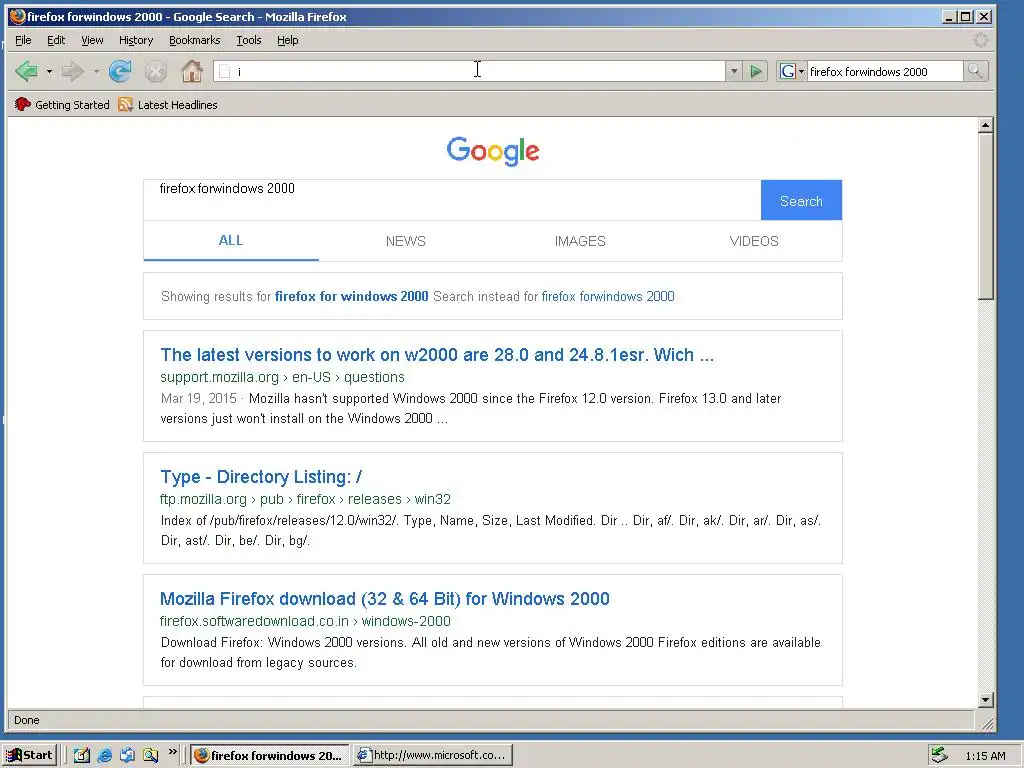The image size is (1024, 768).
Task: Click the Google logo
Action: [x=493, y=151]
